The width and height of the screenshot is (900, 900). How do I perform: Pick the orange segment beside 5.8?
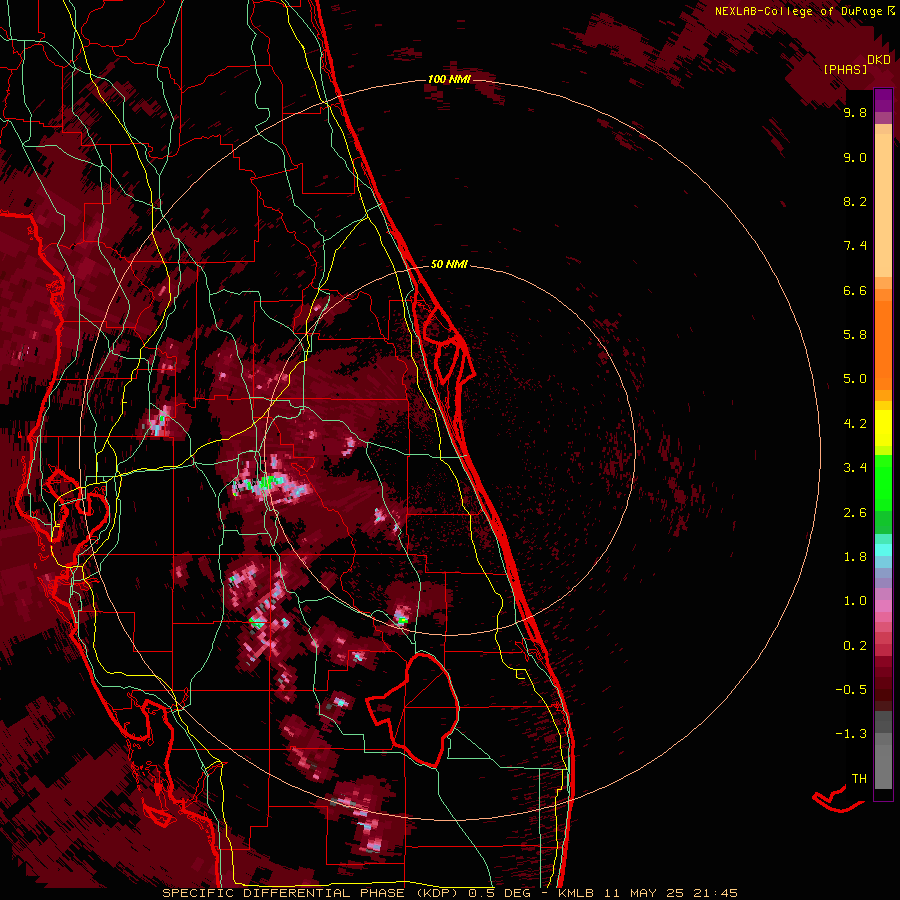883,344
